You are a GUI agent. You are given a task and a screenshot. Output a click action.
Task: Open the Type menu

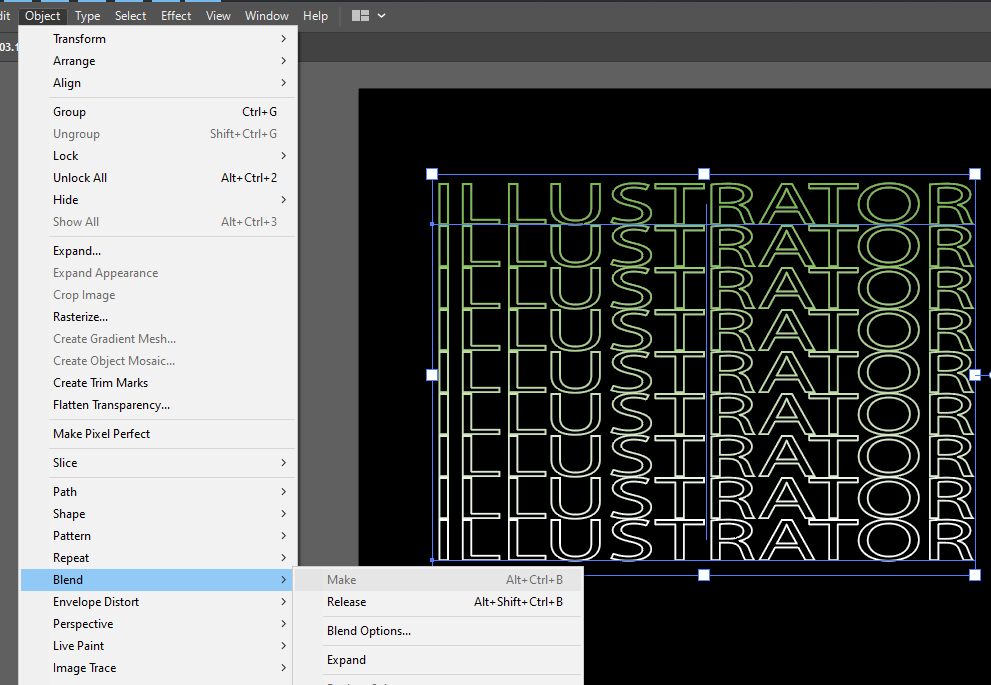pyautogui.click(x=87, y=16)
